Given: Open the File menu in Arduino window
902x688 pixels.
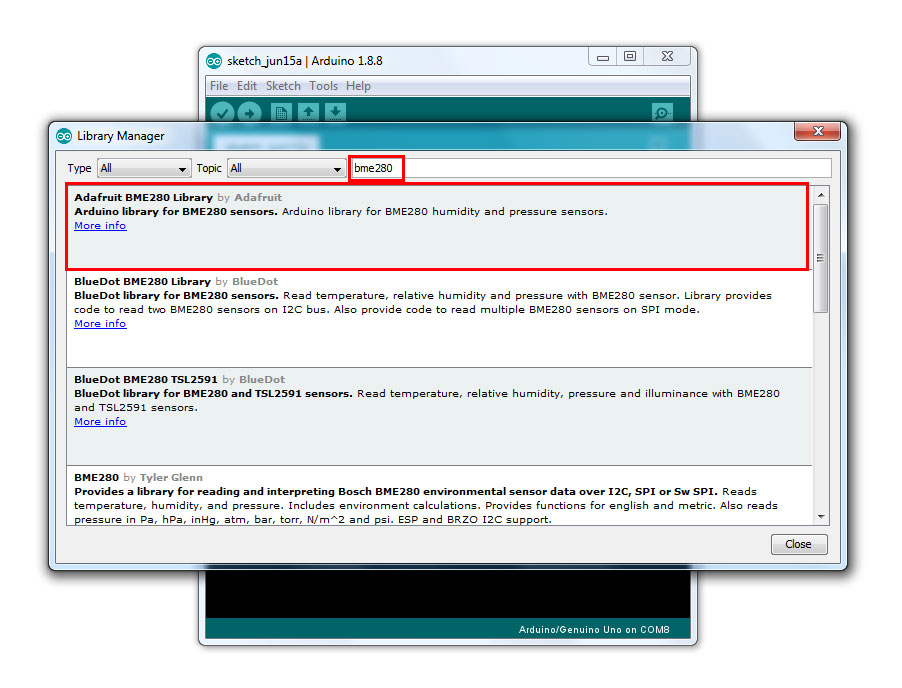Looking at the screenshot, I should click(219, 86).
